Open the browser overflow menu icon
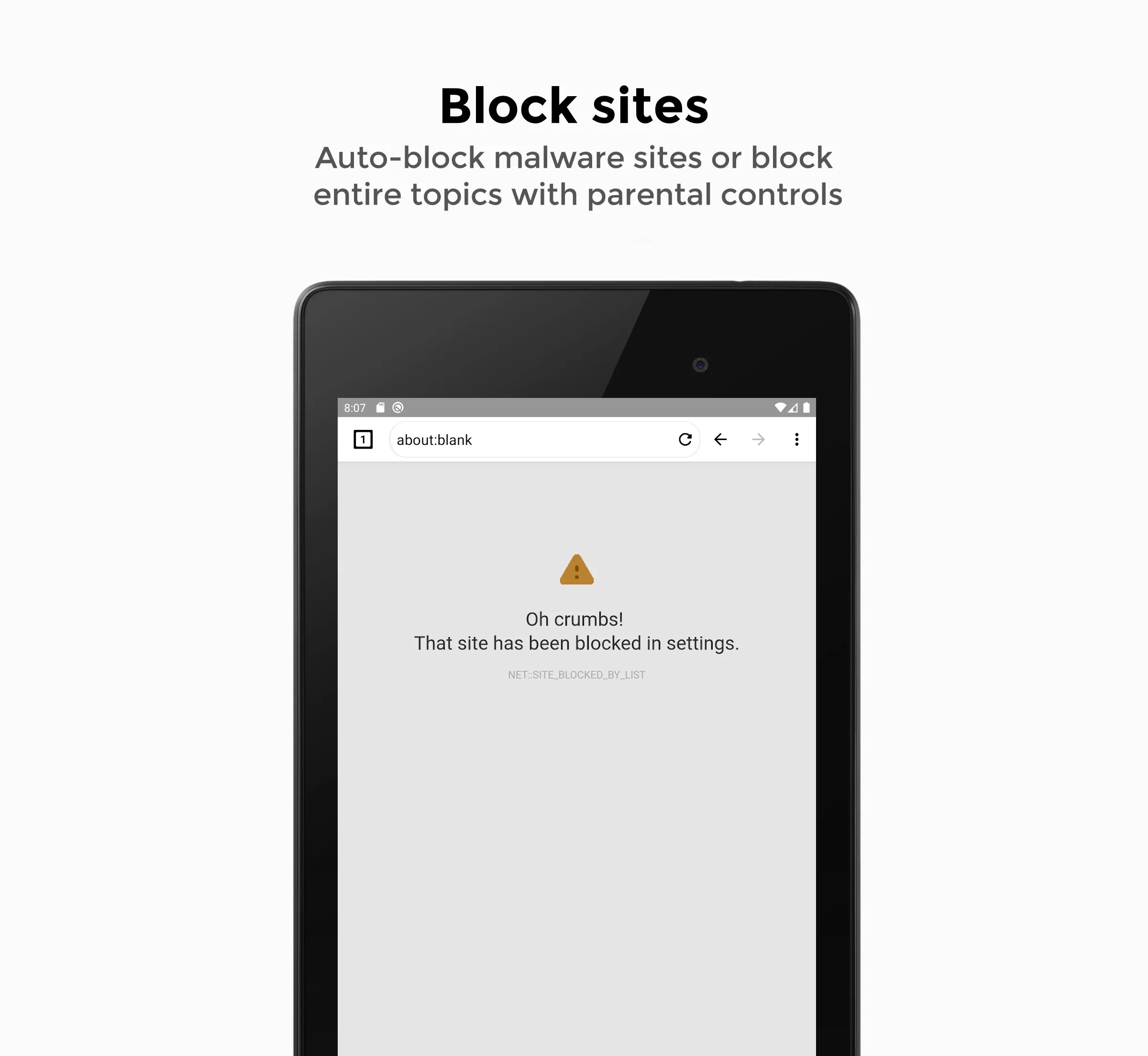The height and width of the screenshot is (1056, 1148). (x=797, y=439)
